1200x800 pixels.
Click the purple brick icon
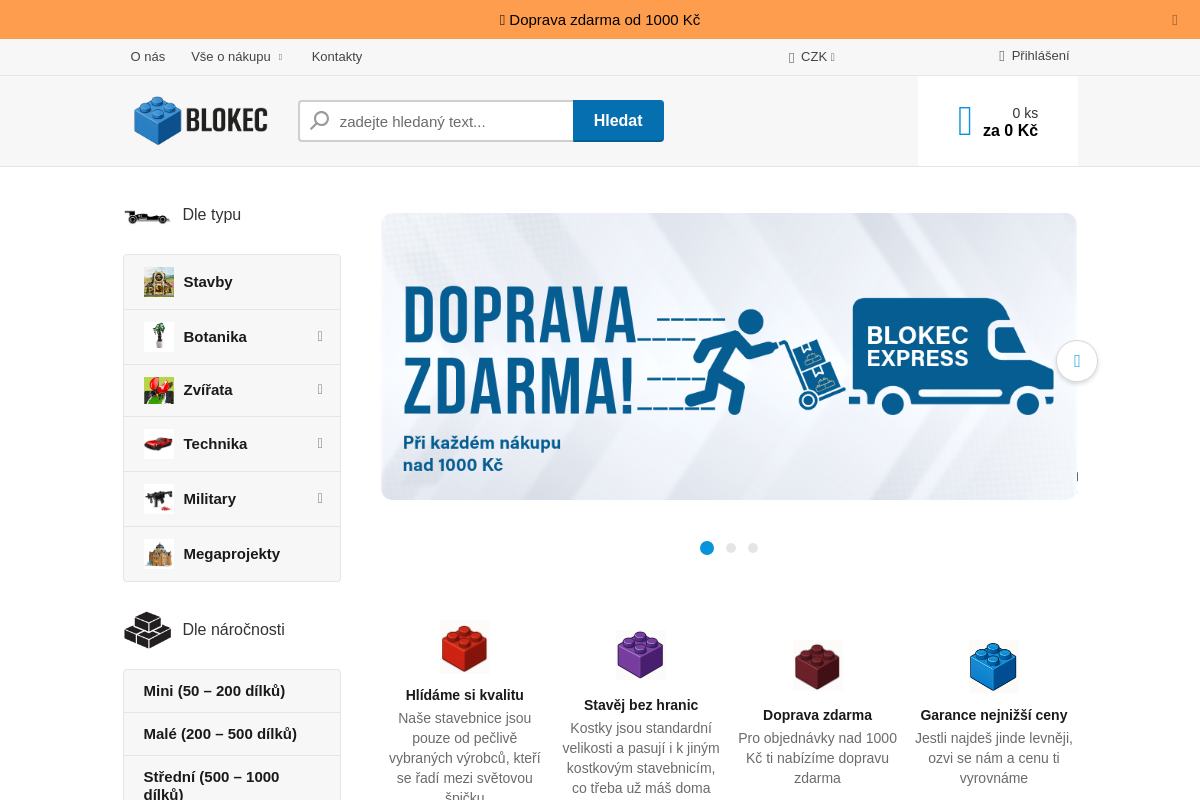point(641,655)
